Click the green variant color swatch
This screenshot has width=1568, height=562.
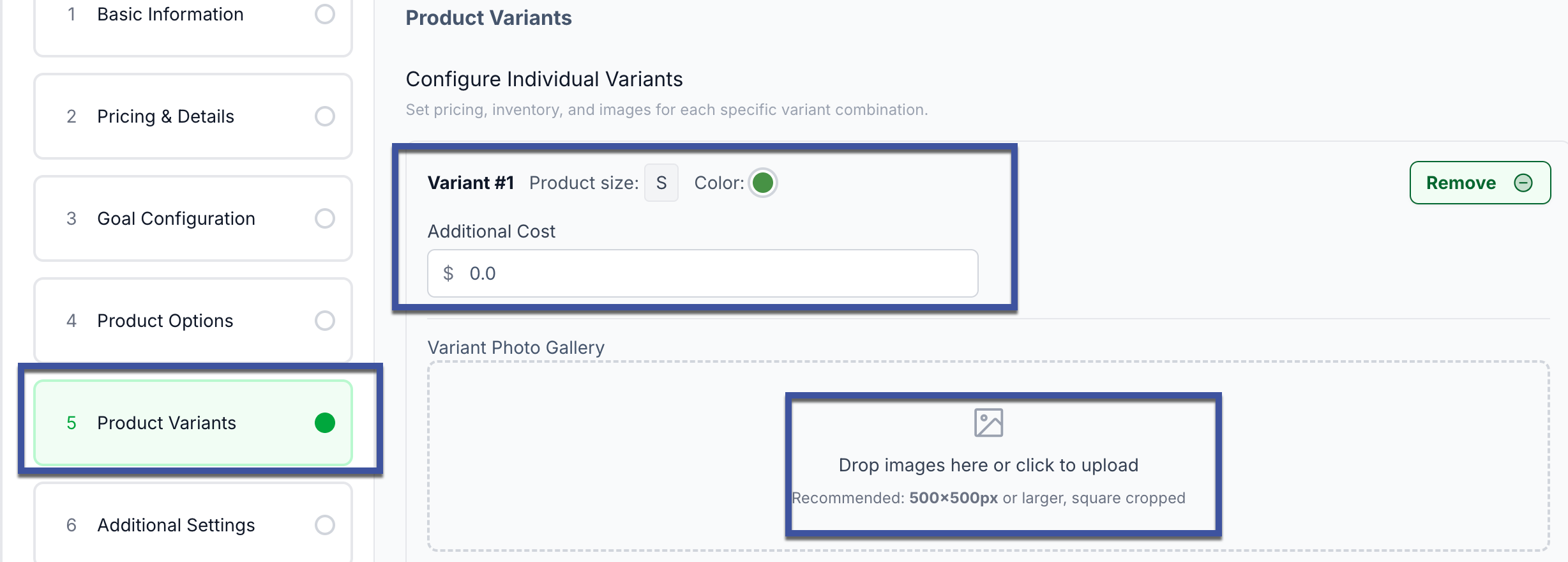pos(762,183)
